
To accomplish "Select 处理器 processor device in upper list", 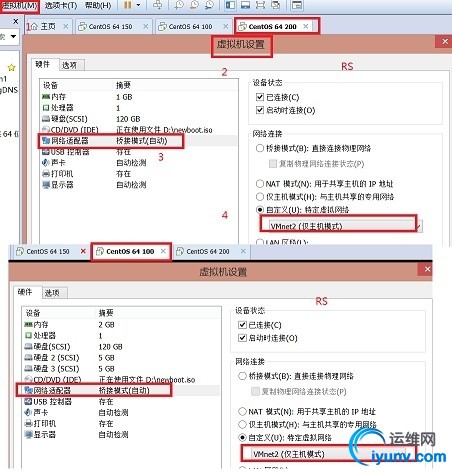I will tap(139, 108).
